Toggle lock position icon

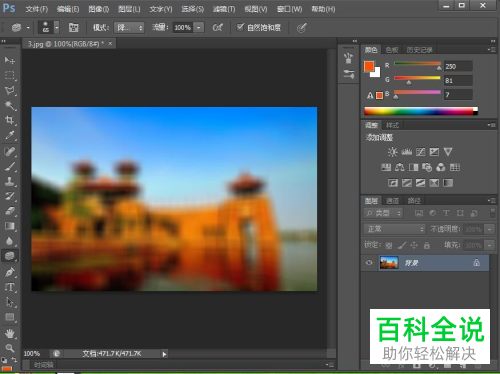pyautogui.click(x=414, y=246)
